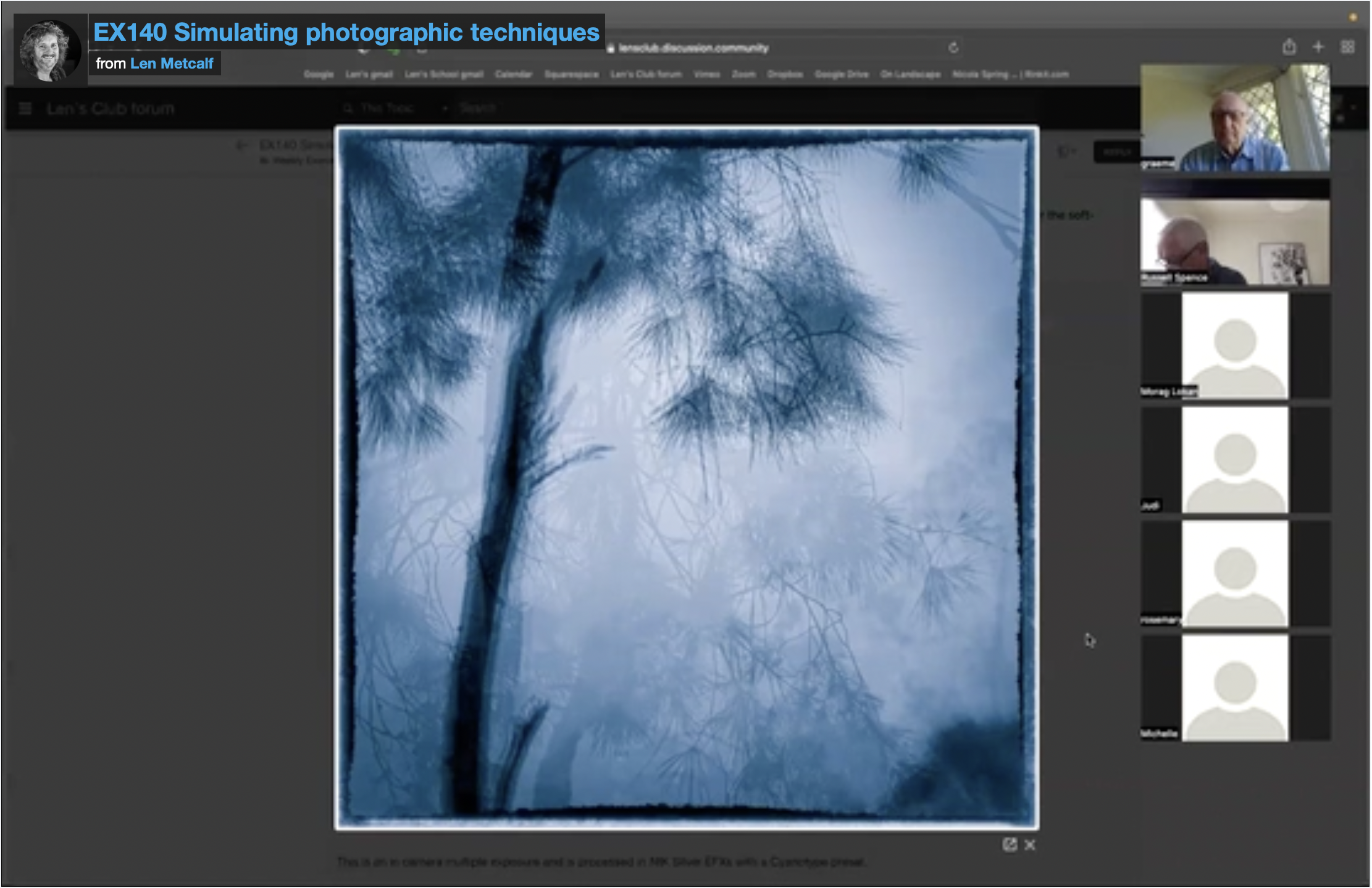Screen dimensions: 1372x888
Task: Click the Len's Club forum heading
Action: [111, 109]
